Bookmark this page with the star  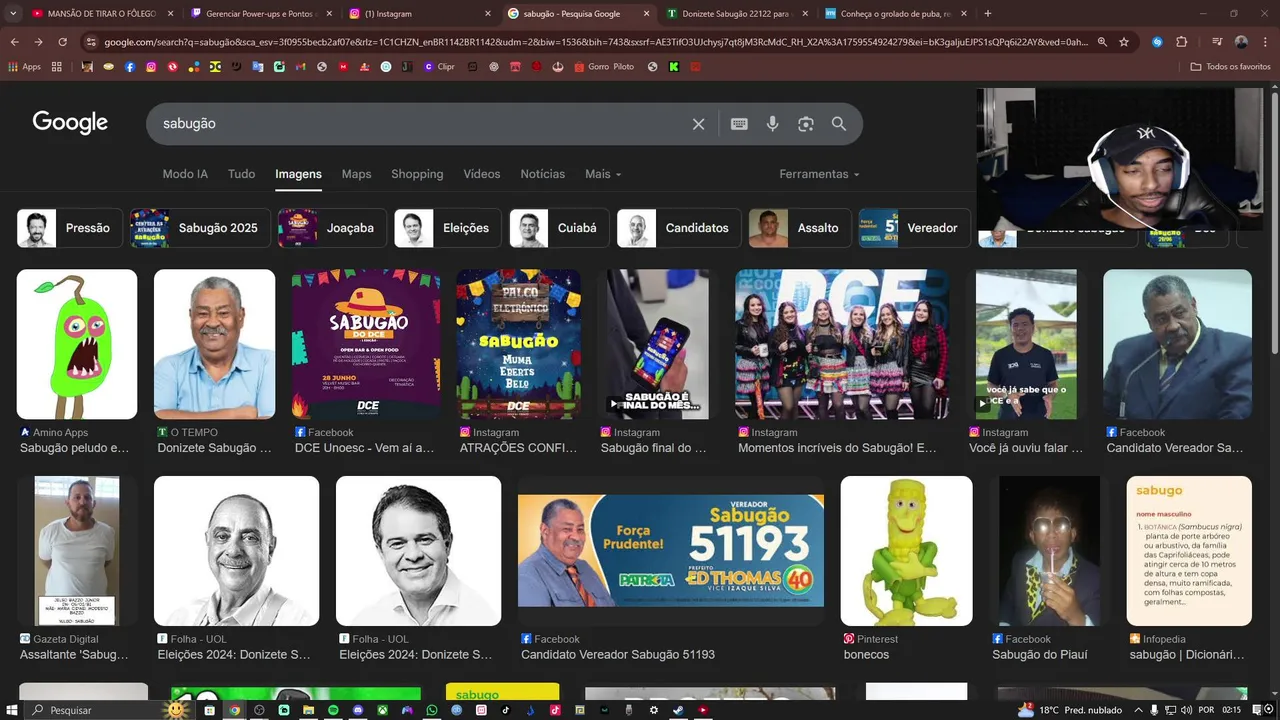tap(1124, 42)
